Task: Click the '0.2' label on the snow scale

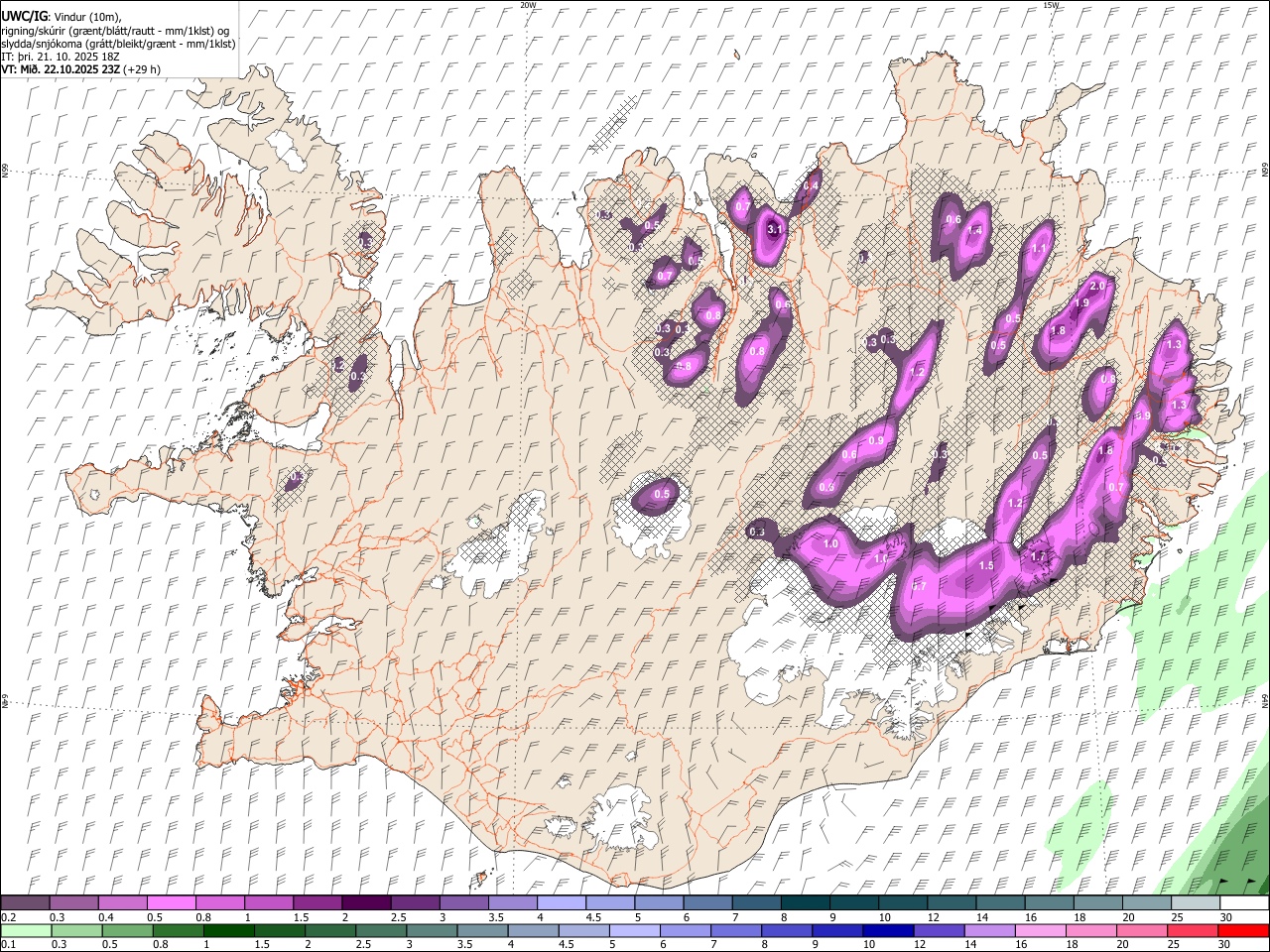Action: (x=8, y=917)
